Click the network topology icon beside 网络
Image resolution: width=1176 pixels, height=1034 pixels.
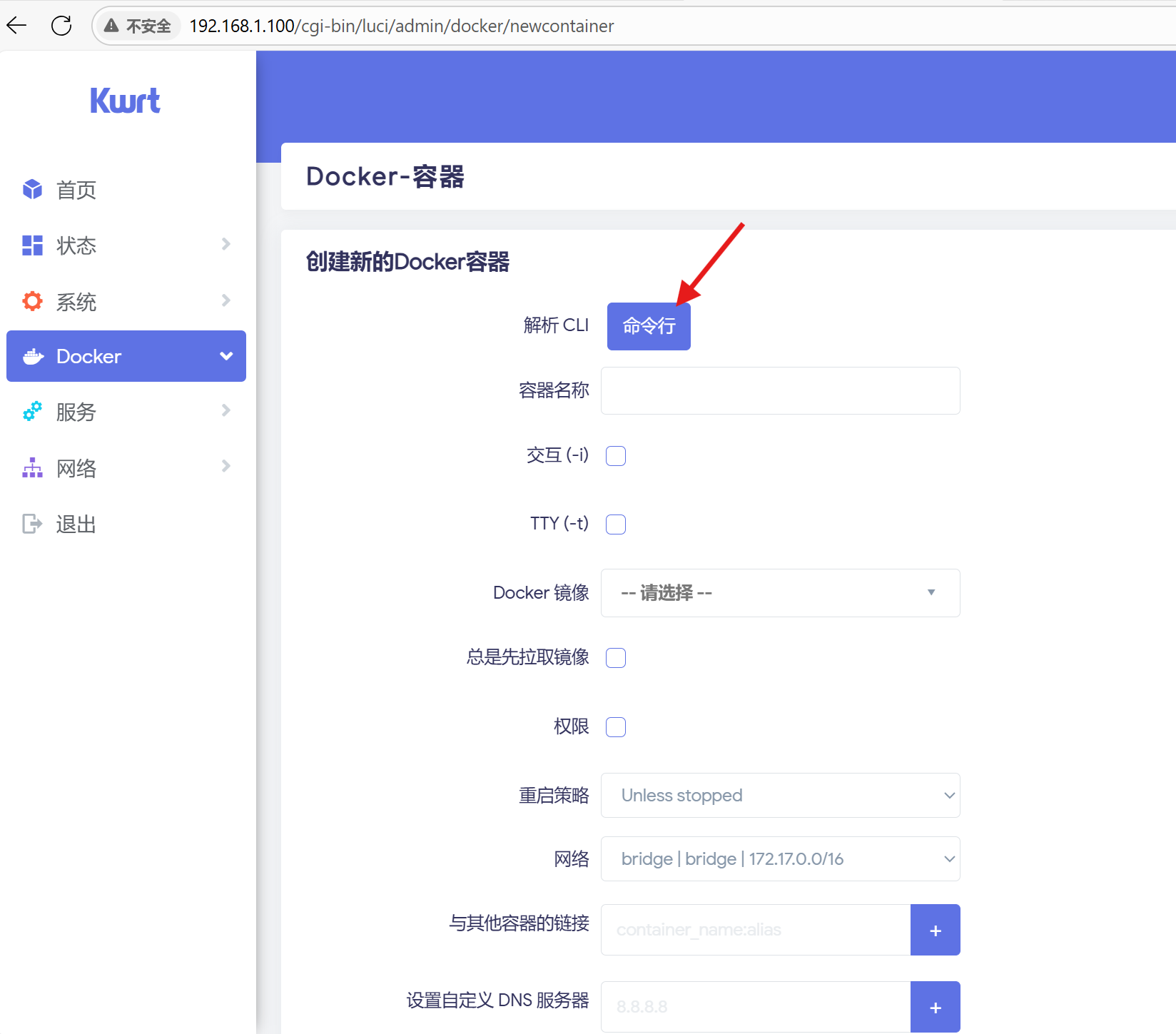[x=32, y=467]
